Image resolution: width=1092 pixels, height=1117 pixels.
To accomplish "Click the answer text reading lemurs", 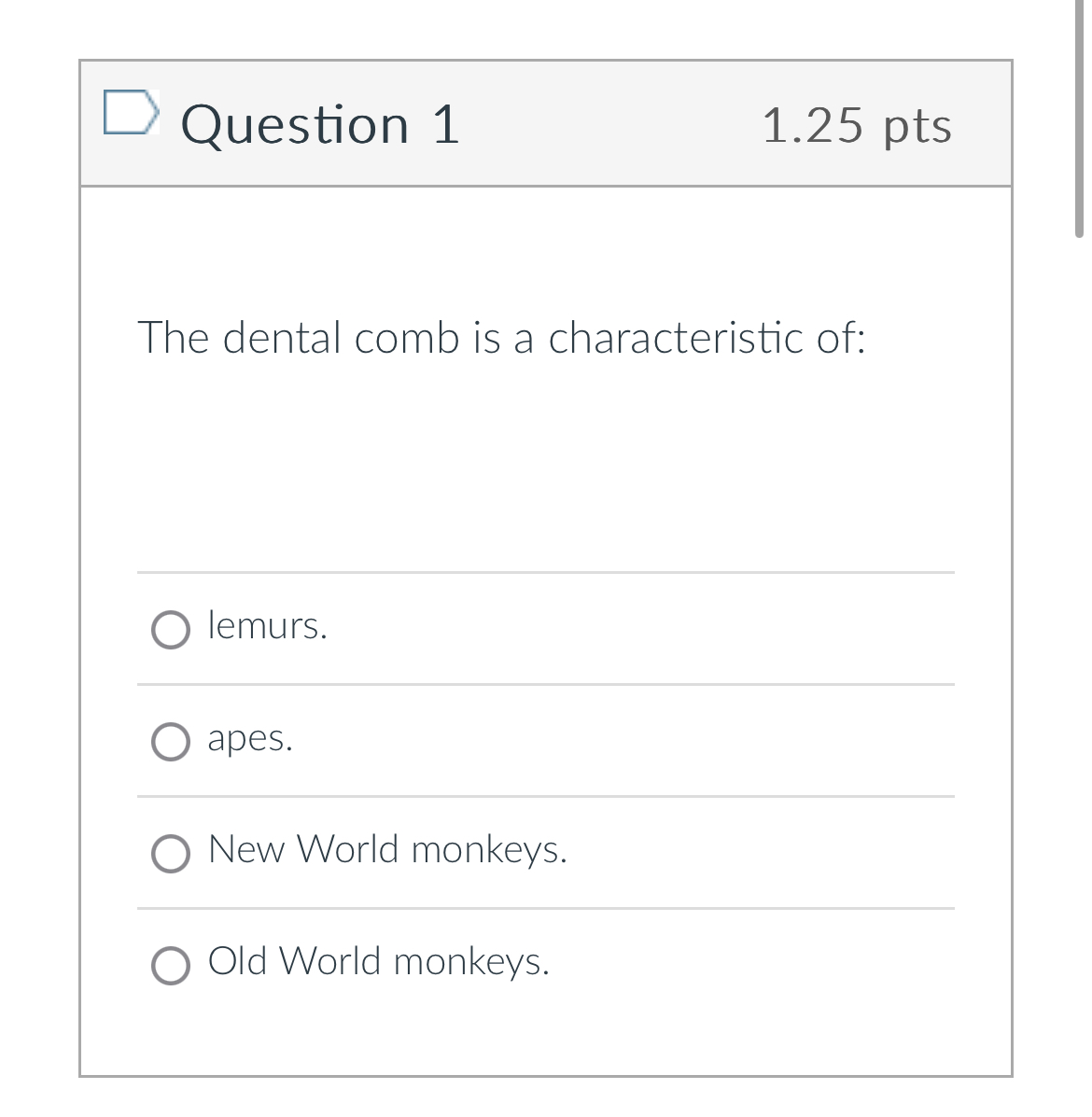I will (x=266, y=626).
